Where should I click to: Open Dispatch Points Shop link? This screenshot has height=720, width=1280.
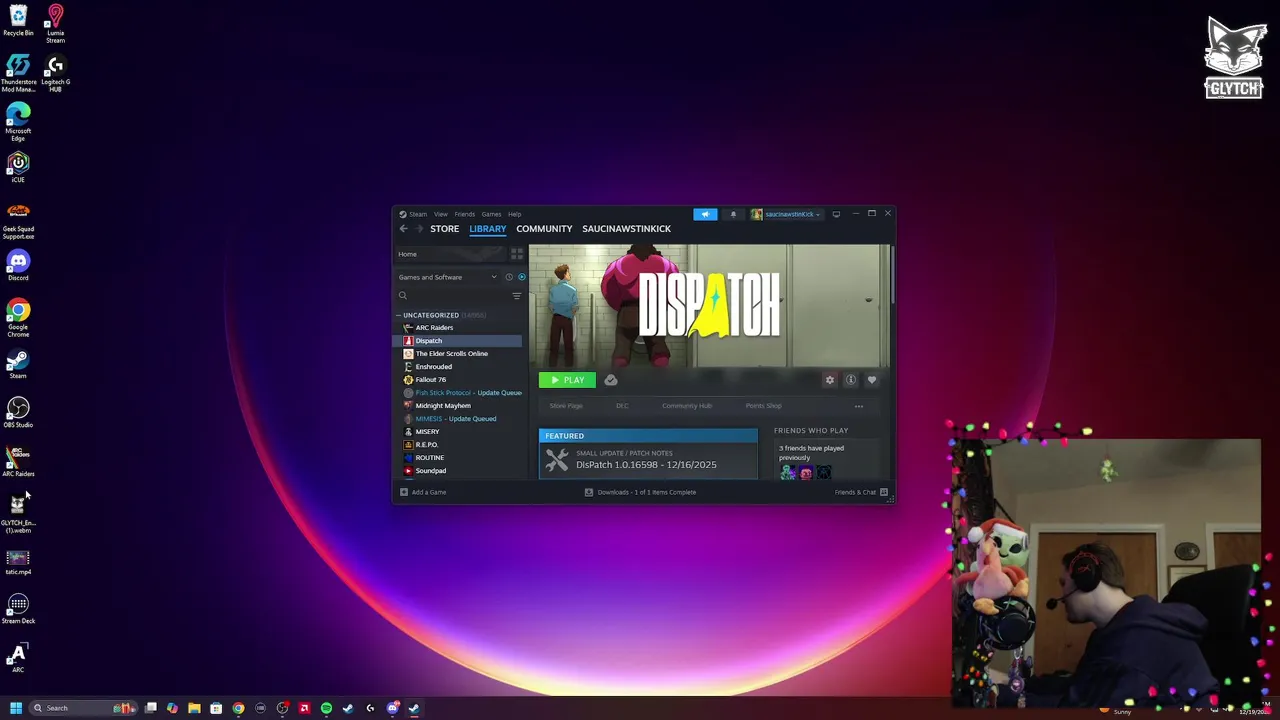coord(763,406)
